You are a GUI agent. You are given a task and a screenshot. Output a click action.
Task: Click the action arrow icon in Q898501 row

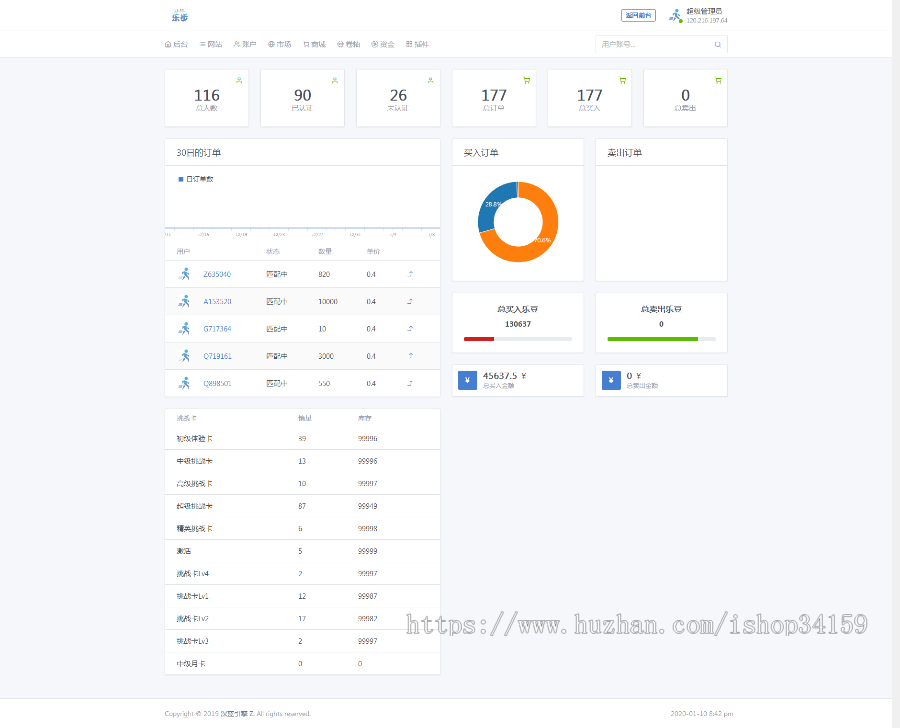(x=410, y=383)
